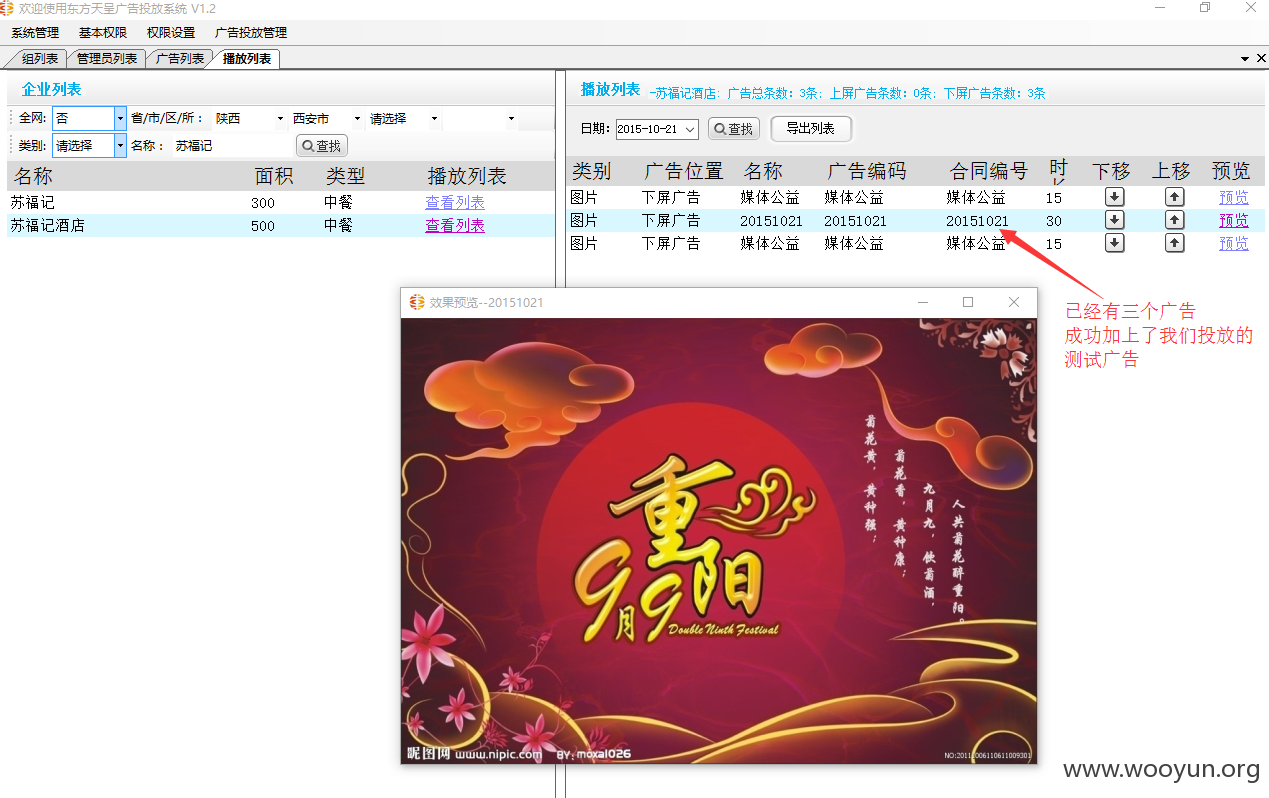Open the empty last region dropdown
1269x798 pixels.
pos(511,119)
